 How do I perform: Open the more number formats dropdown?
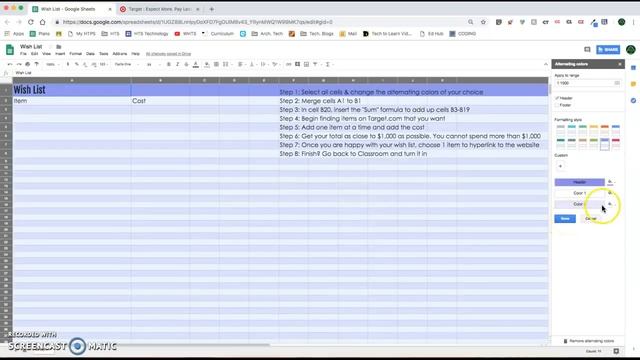(104, 64)
